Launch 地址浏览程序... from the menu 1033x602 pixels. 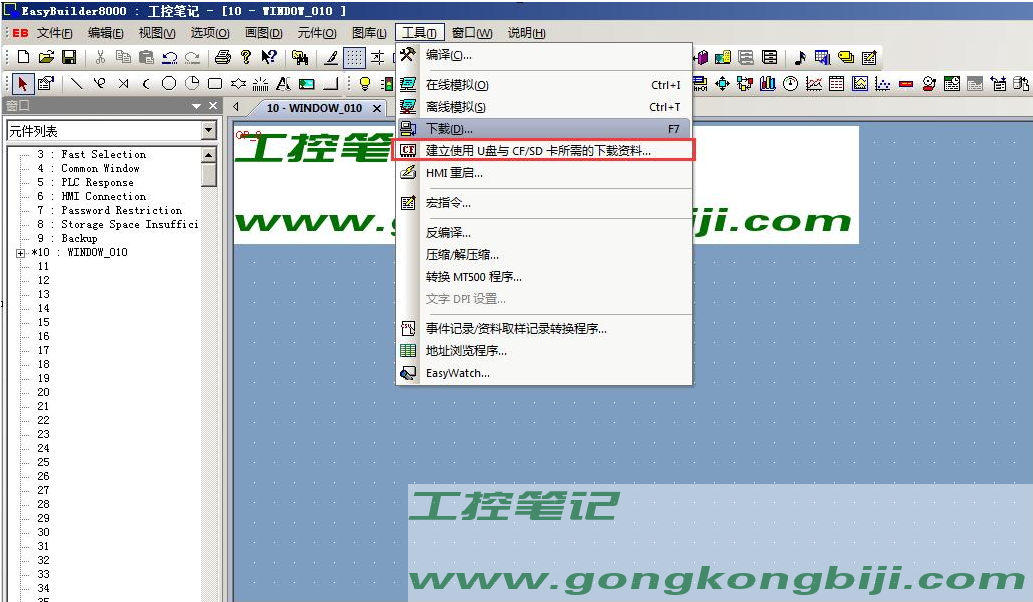[544, 351]
